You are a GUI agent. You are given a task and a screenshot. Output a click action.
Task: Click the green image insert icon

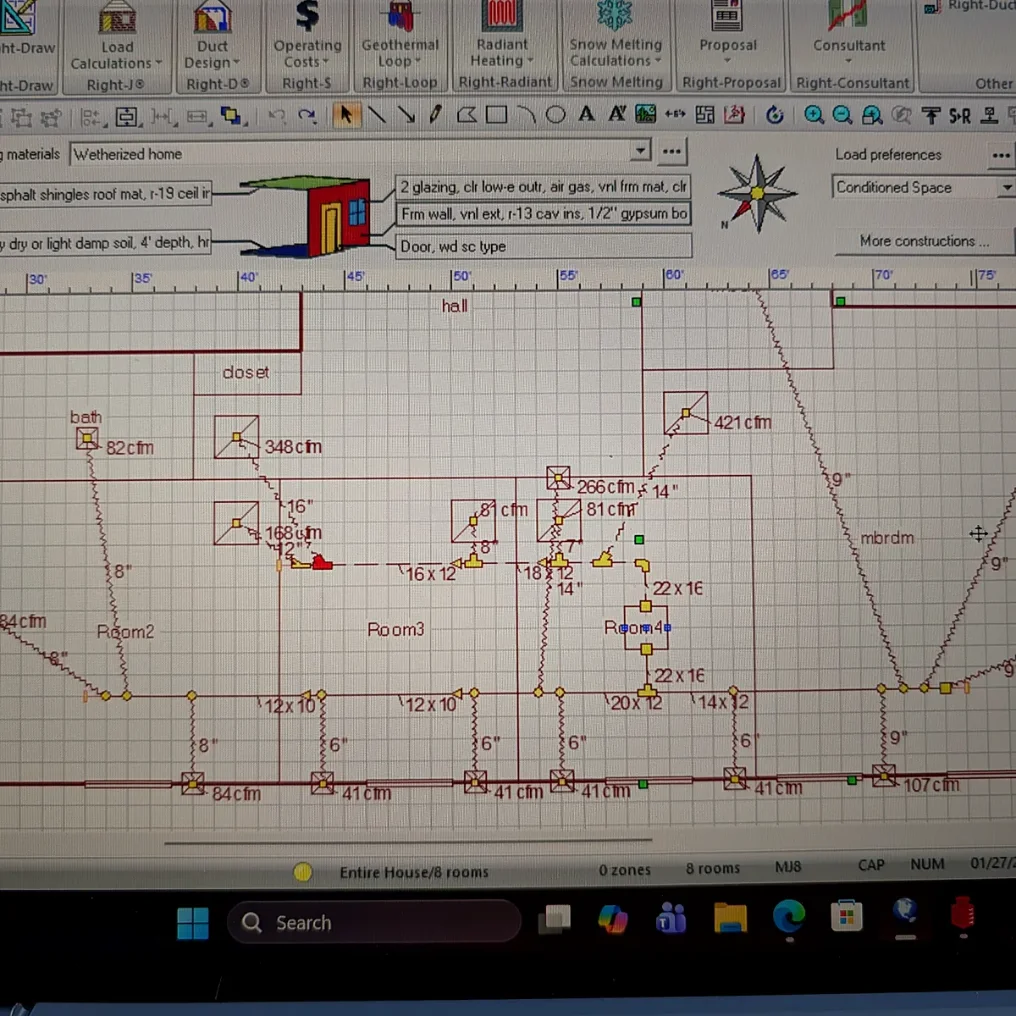click(645, 115)
